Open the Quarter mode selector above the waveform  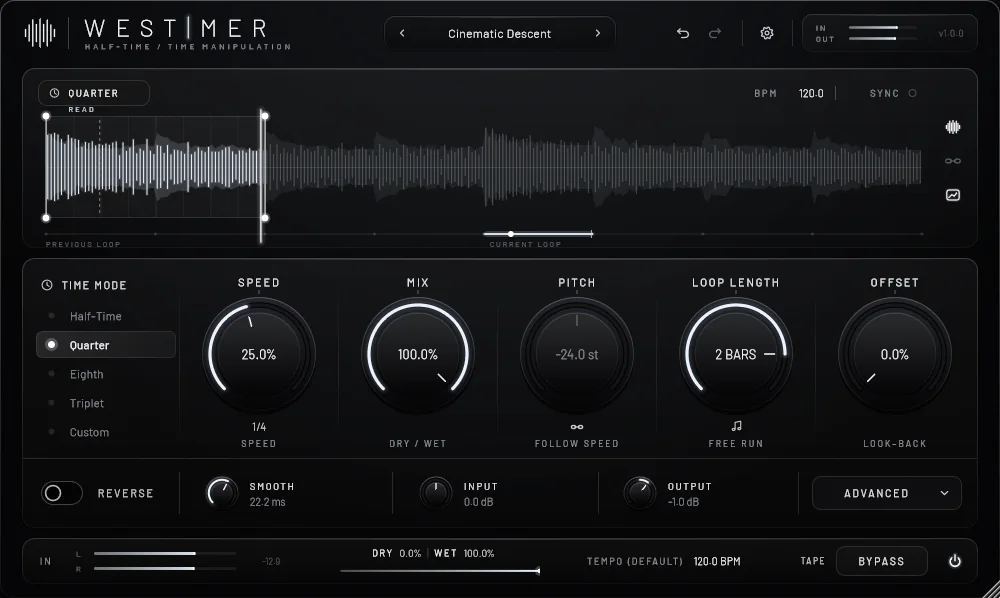tap(94, 93)
